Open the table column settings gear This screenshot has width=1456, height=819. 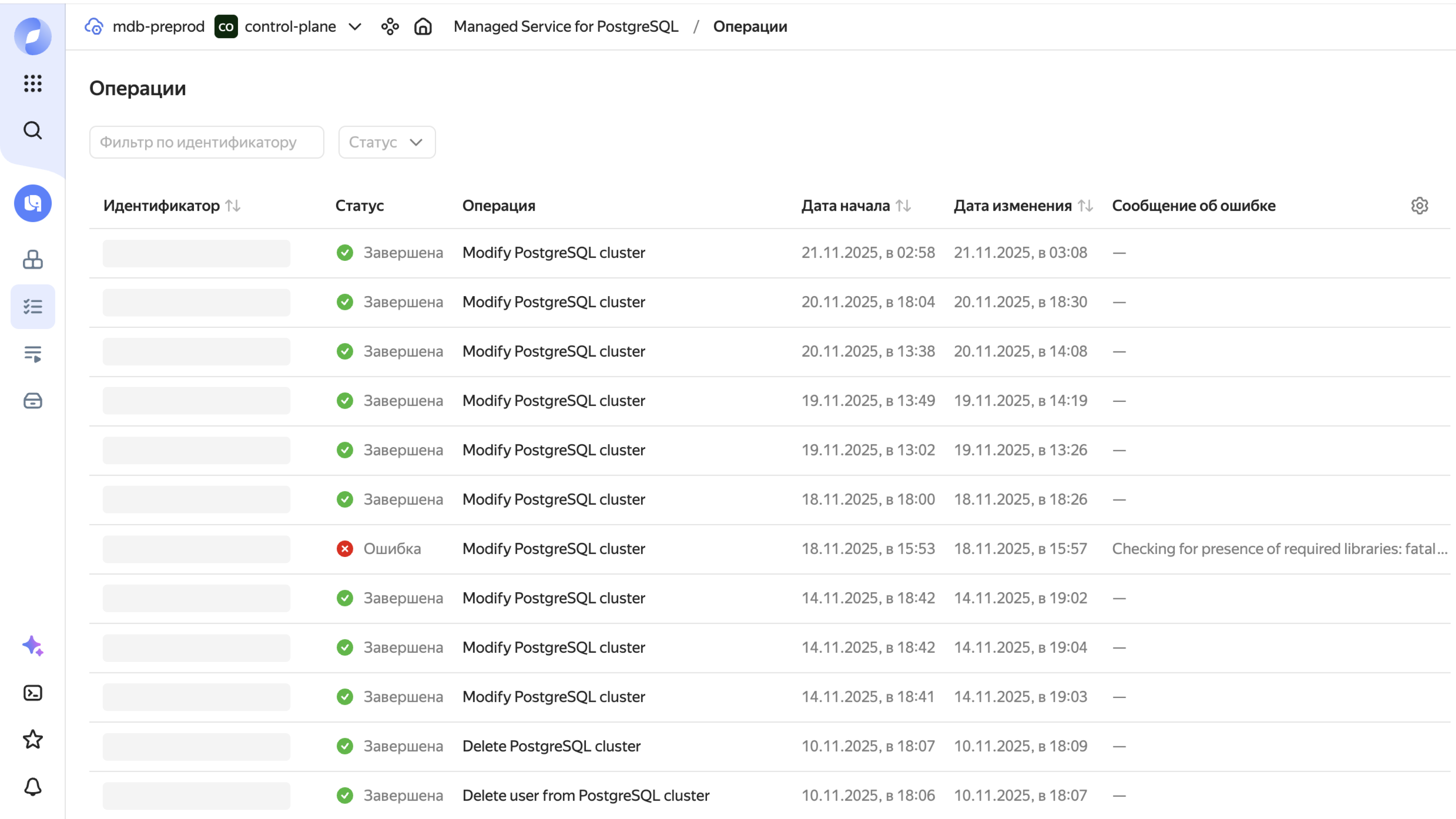click(1420, 205)
